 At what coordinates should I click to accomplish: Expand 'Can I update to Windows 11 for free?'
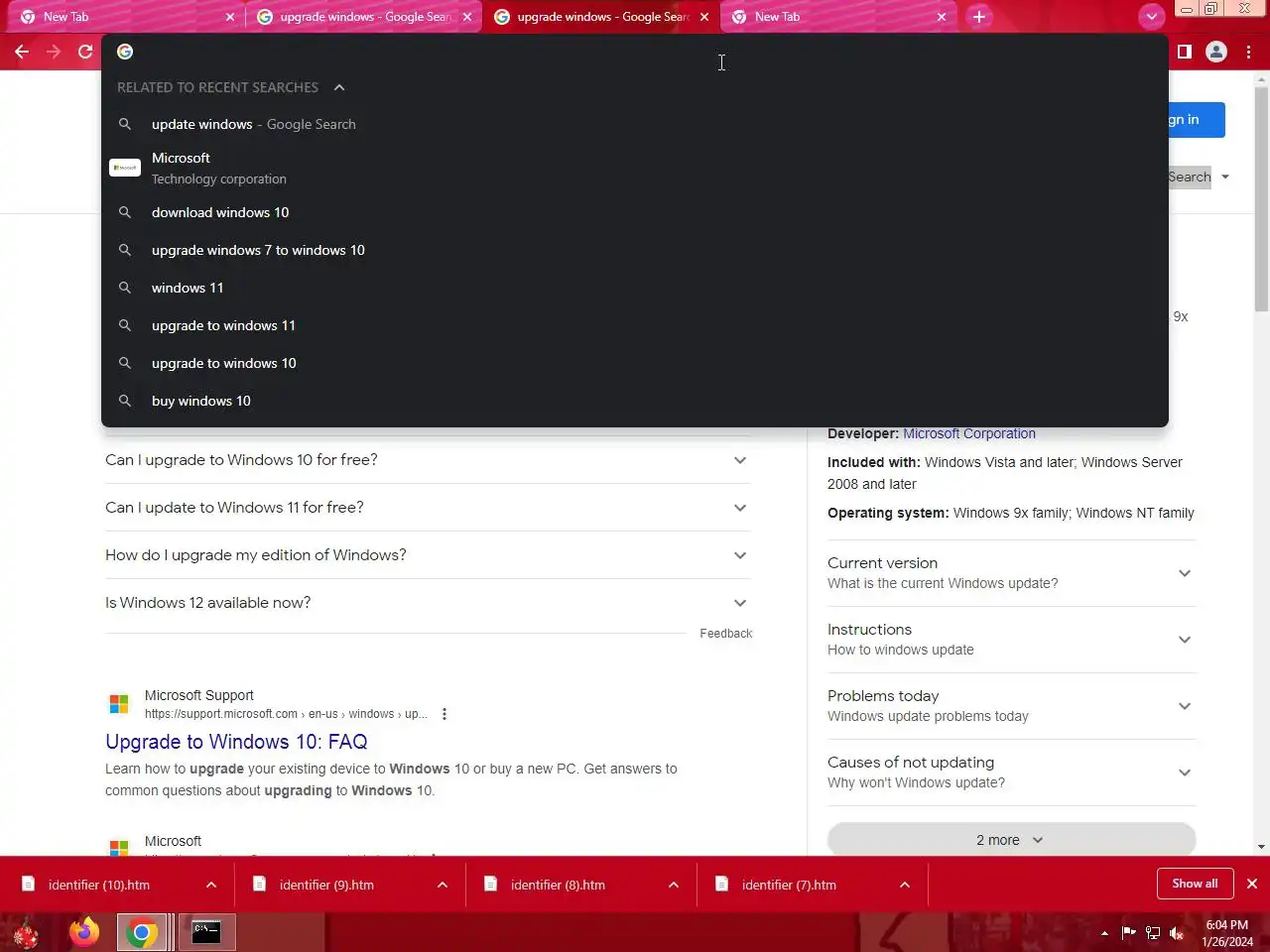(x=428, y=508)
